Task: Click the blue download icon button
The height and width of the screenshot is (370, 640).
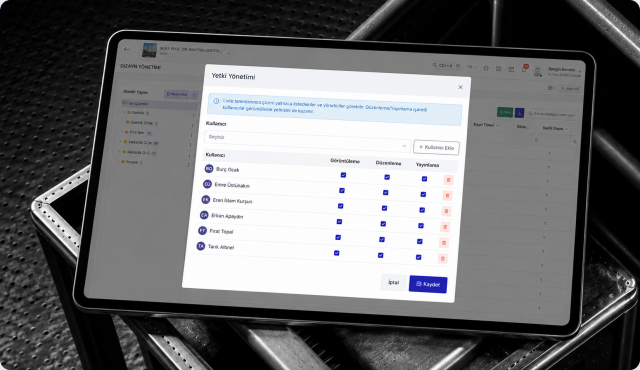Action: click(x=519, y=113)
